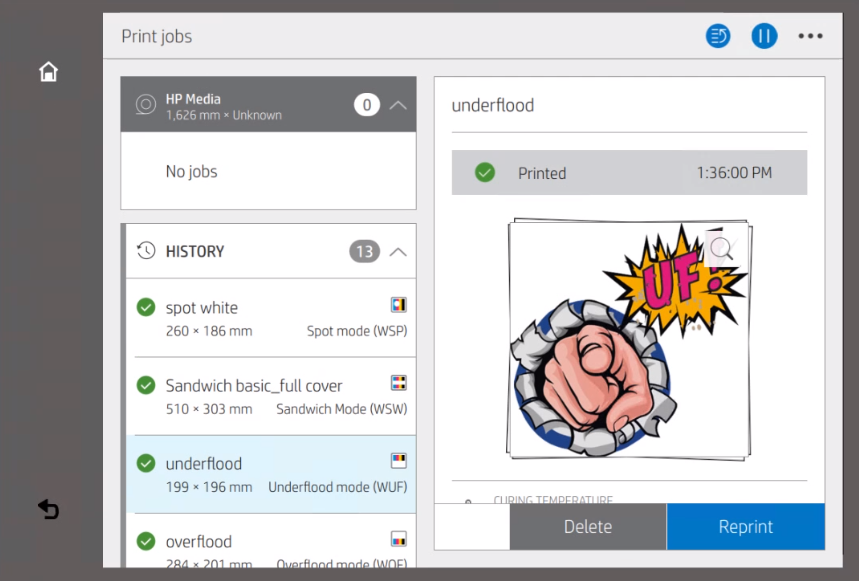Click the overflood mode ink icon

(x=399, y=539)
